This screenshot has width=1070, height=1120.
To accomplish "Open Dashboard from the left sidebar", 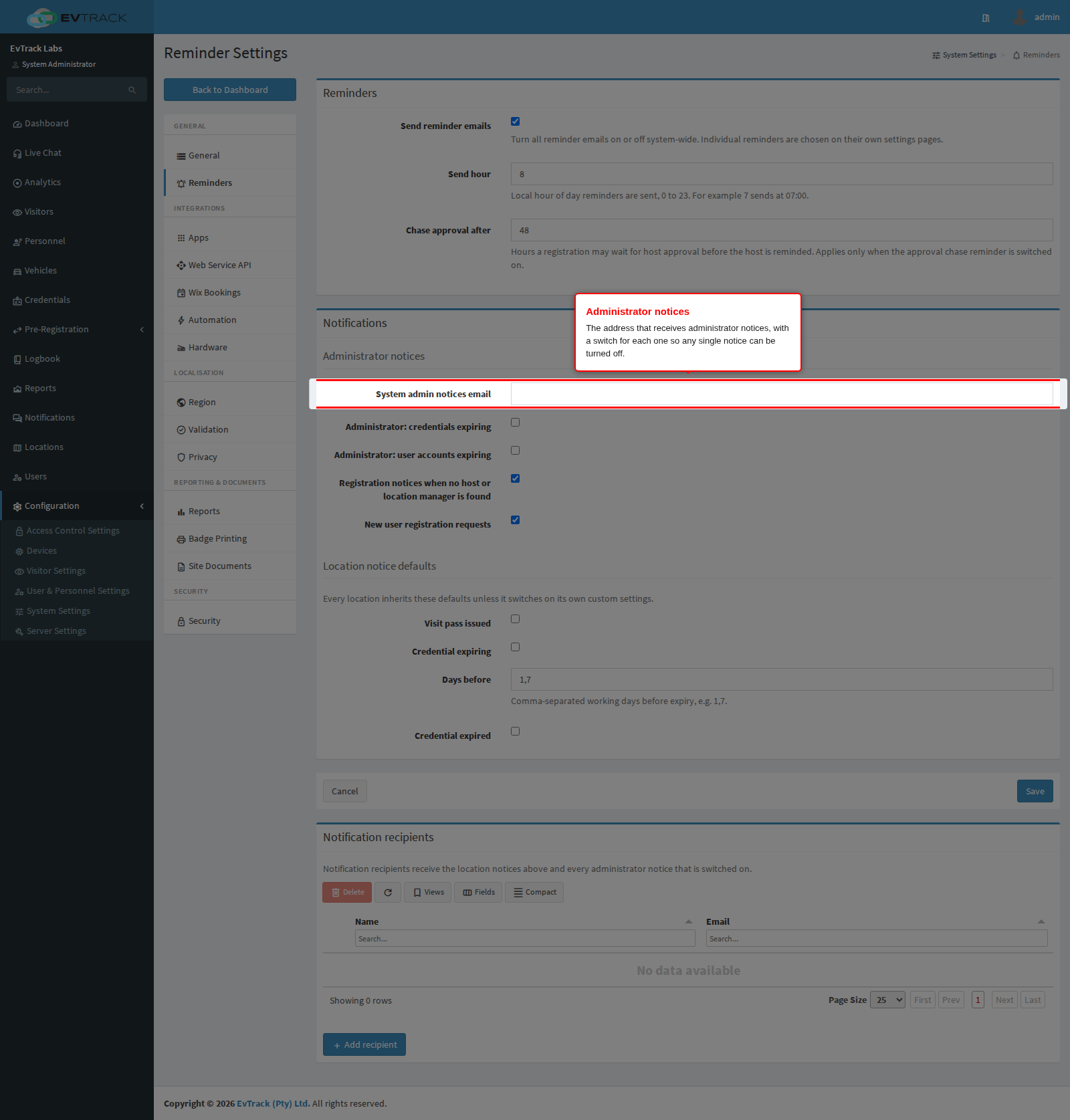I will click(77, 124).
